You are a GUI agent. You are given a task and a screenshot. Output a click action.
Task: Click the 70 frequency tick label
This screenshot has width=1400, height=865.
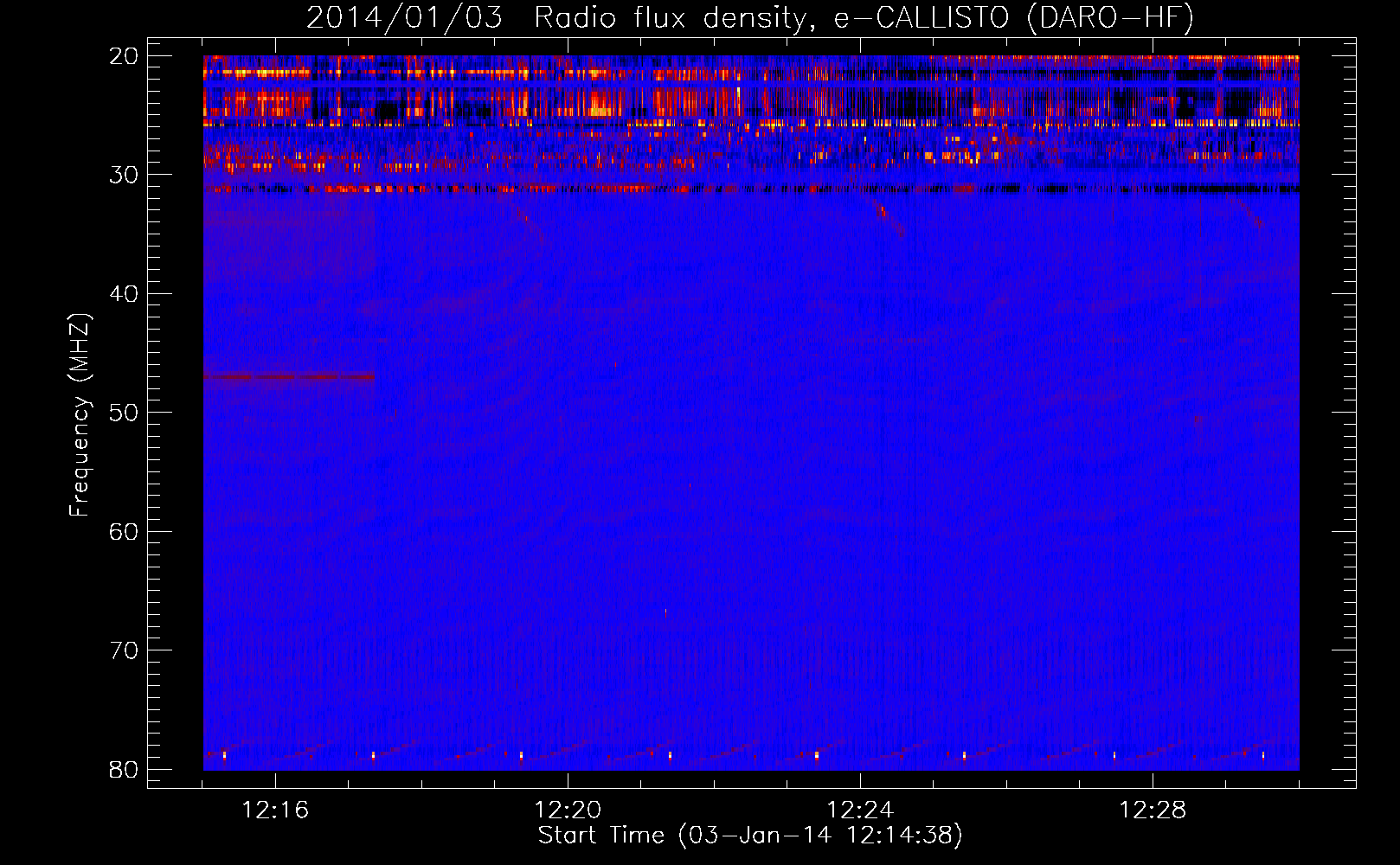tap(125, 650)
